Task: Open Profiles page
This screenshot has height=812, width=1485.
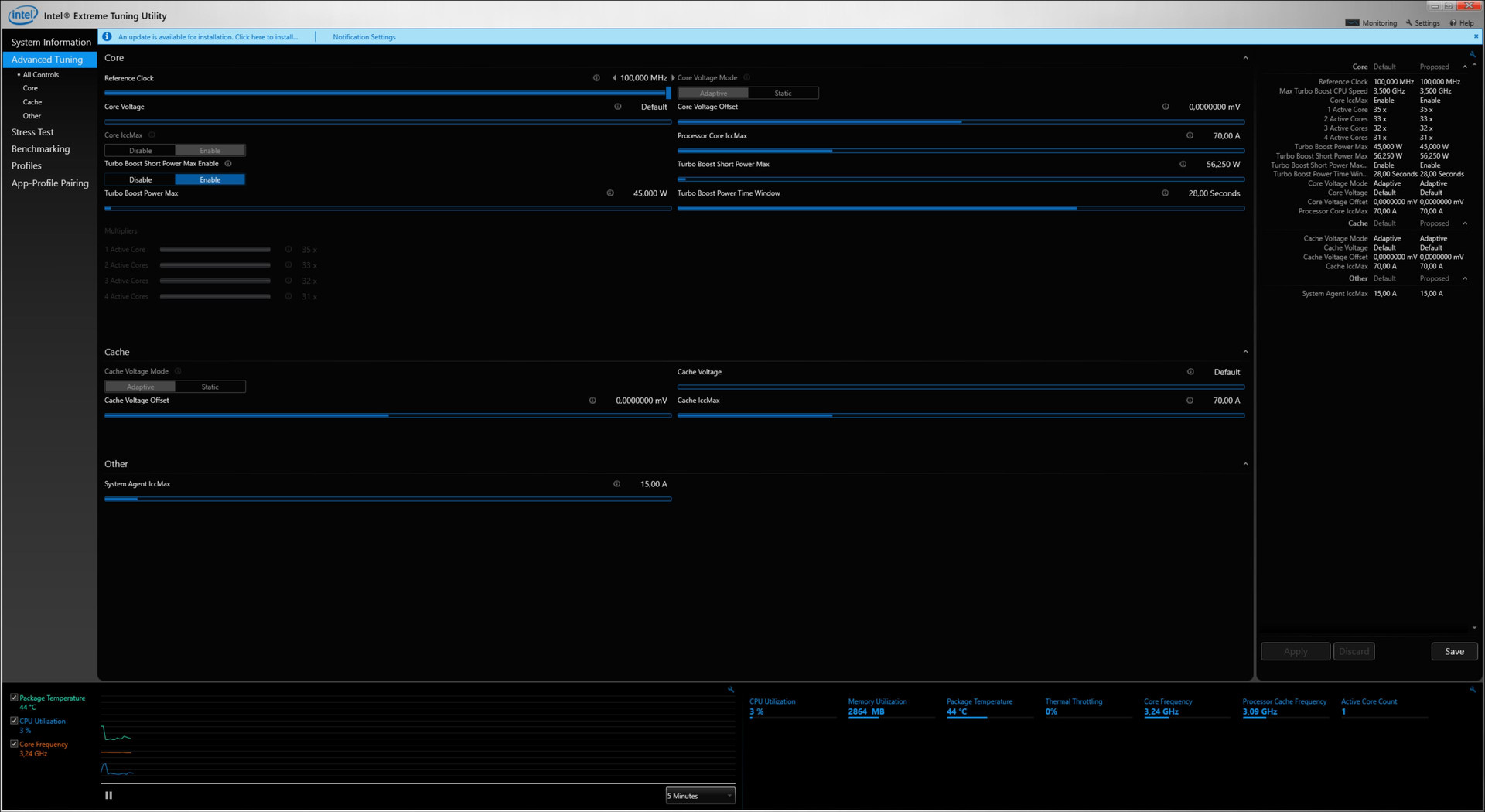Action: click(26, 165)
